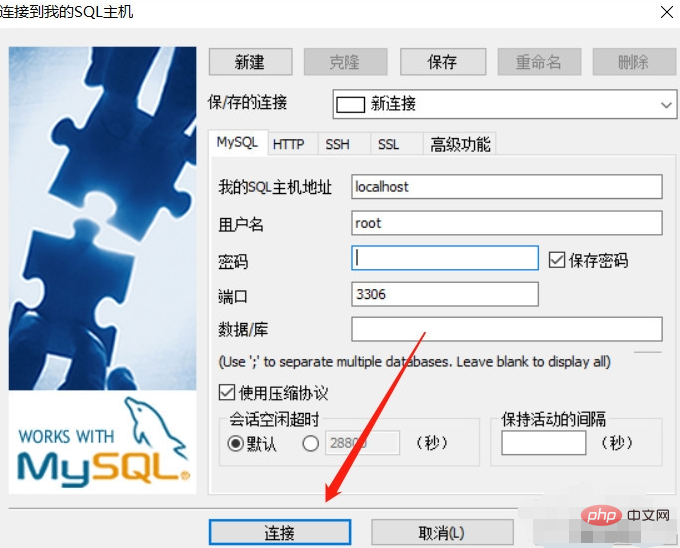This screenshot has height=548, width=680.
Task: Click the white color box beside 新连接
Action: [x=350, y=104]
